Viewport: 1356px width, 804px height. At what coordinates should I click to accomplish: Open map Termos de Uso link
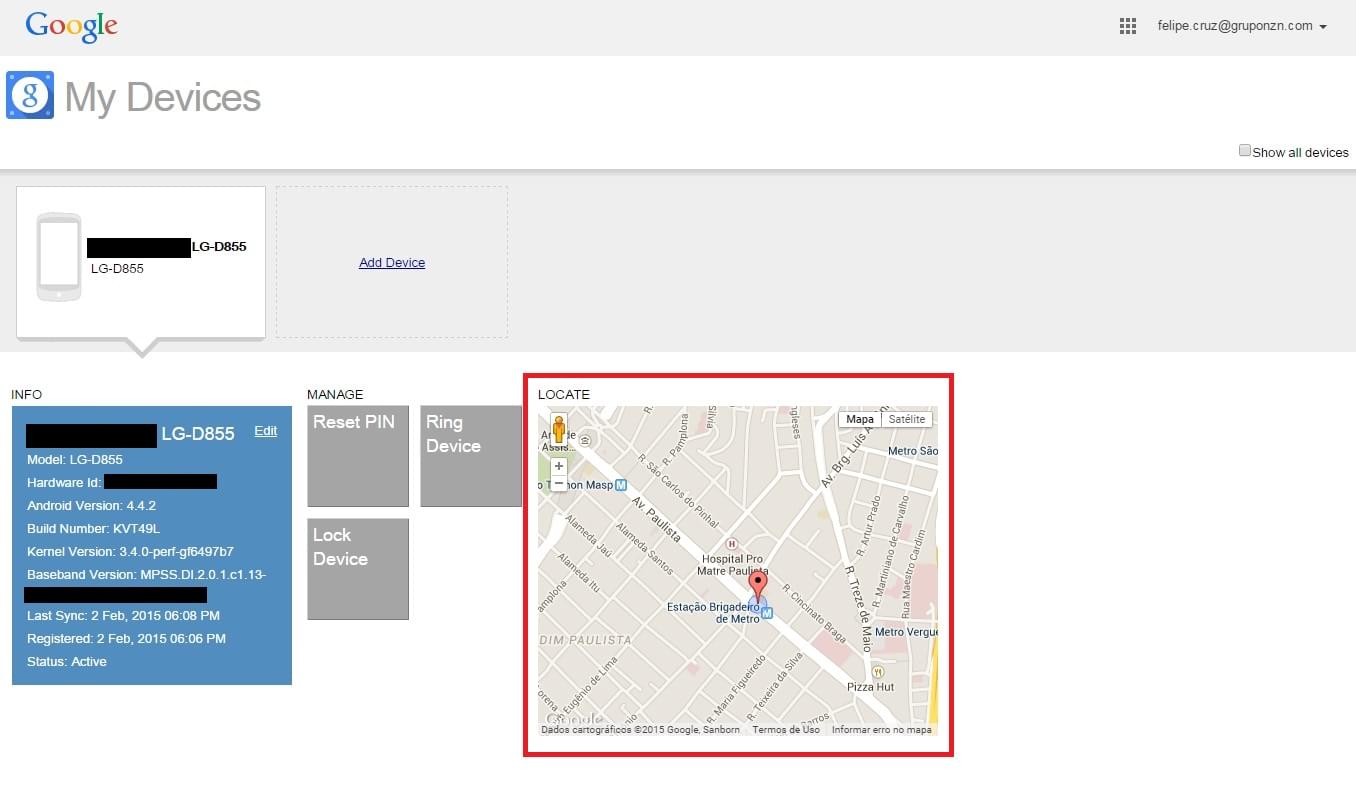click(x=786, y=730)
